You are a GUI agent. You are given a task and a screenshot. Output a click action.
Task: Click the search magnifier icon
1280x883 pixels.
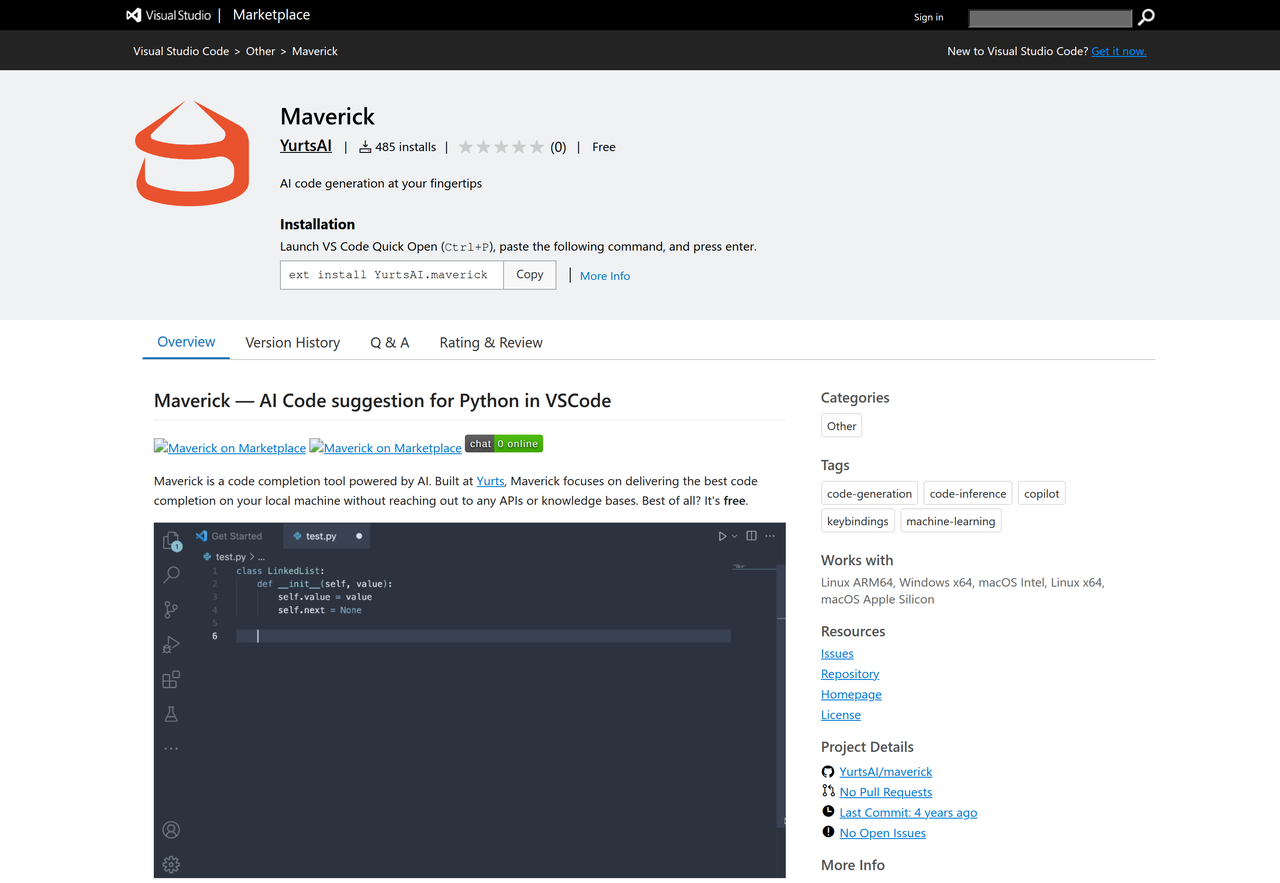click(x=1146, y=17)
